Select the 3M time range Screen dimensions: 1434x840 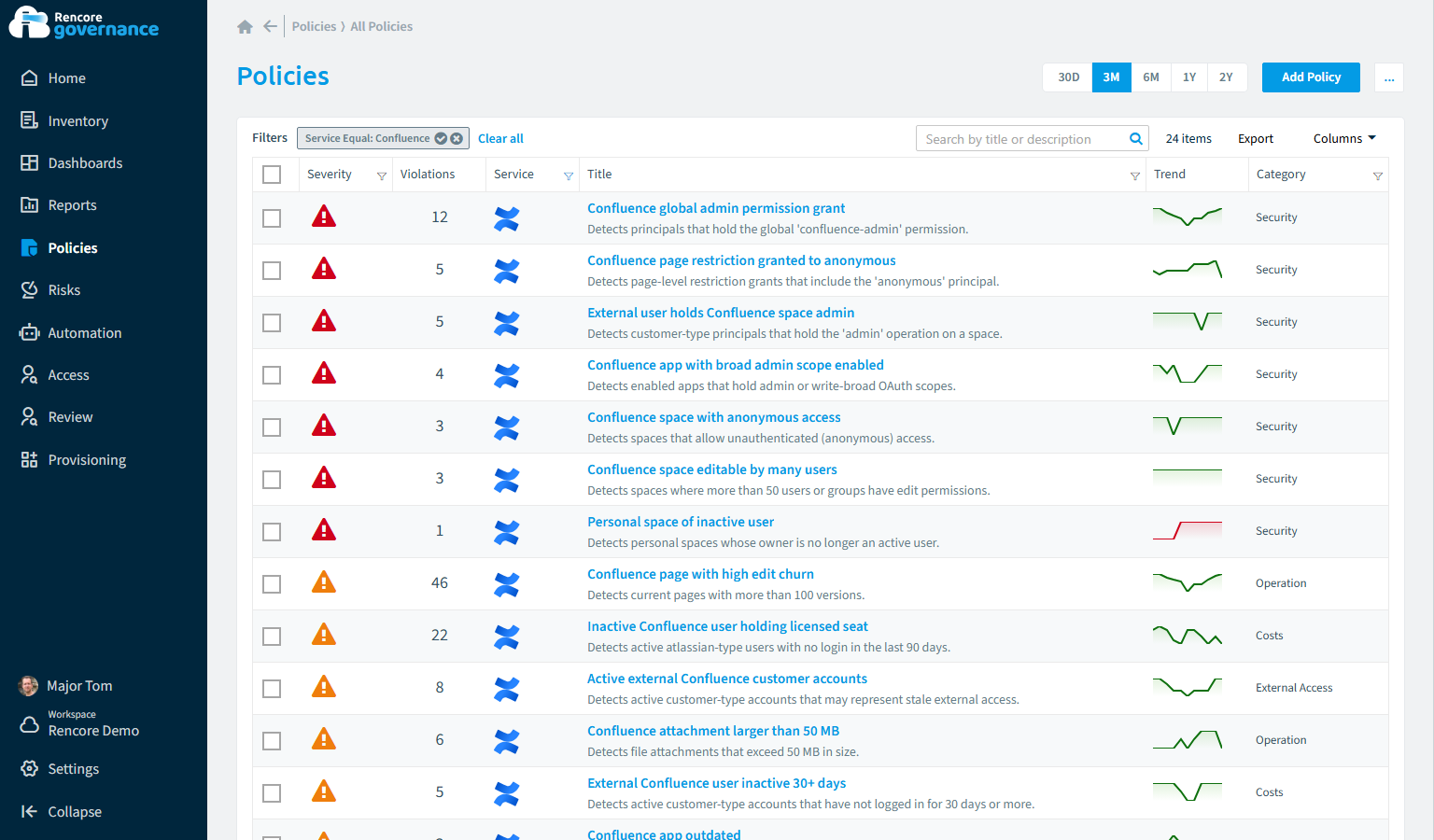pos(1111,77)
